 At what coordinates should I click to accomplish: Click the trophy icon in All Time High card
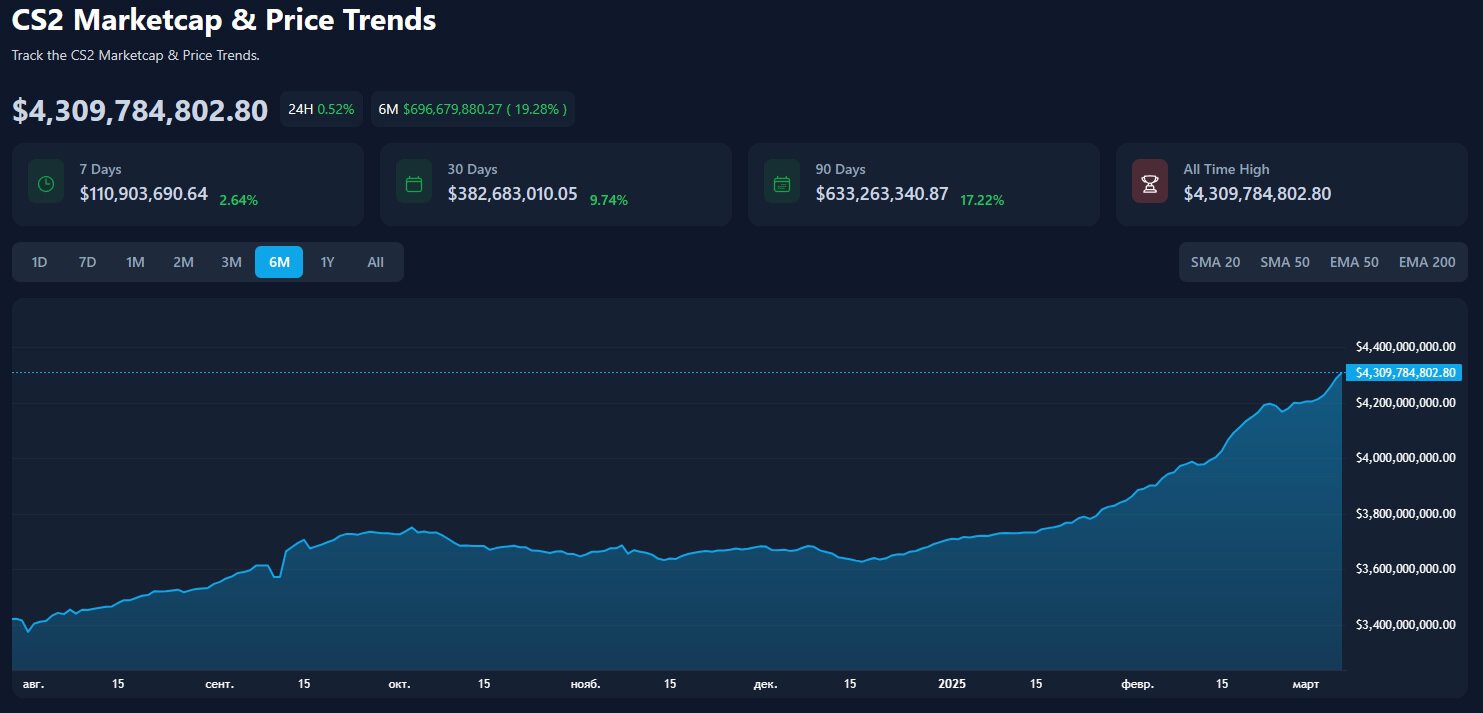tap(1150, 184)
